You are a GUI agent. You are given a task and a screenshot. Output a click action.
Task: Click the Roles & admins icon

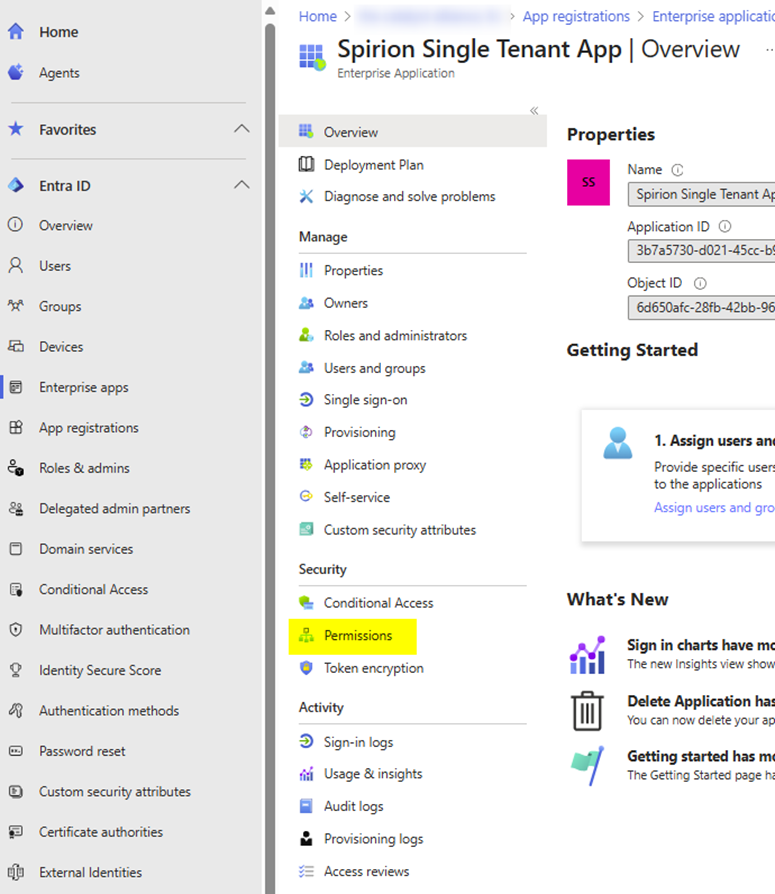pyautogui.click(x=16, y=468)
